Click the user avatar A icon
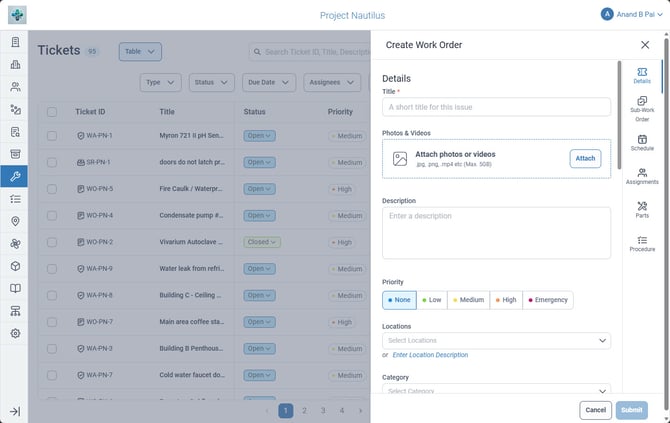670x423 pixels. 607,14
